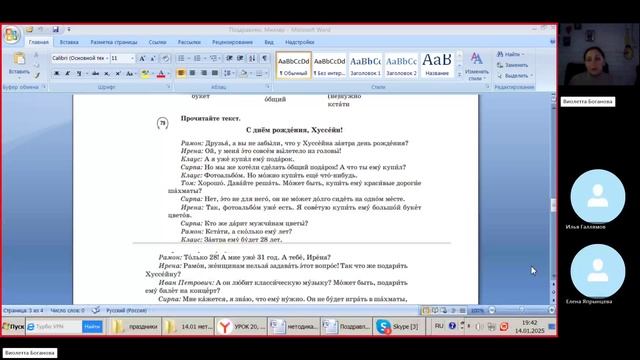Select Center paragraph alignment
This screenshot has width=640, height=360.
coord(192,73)
